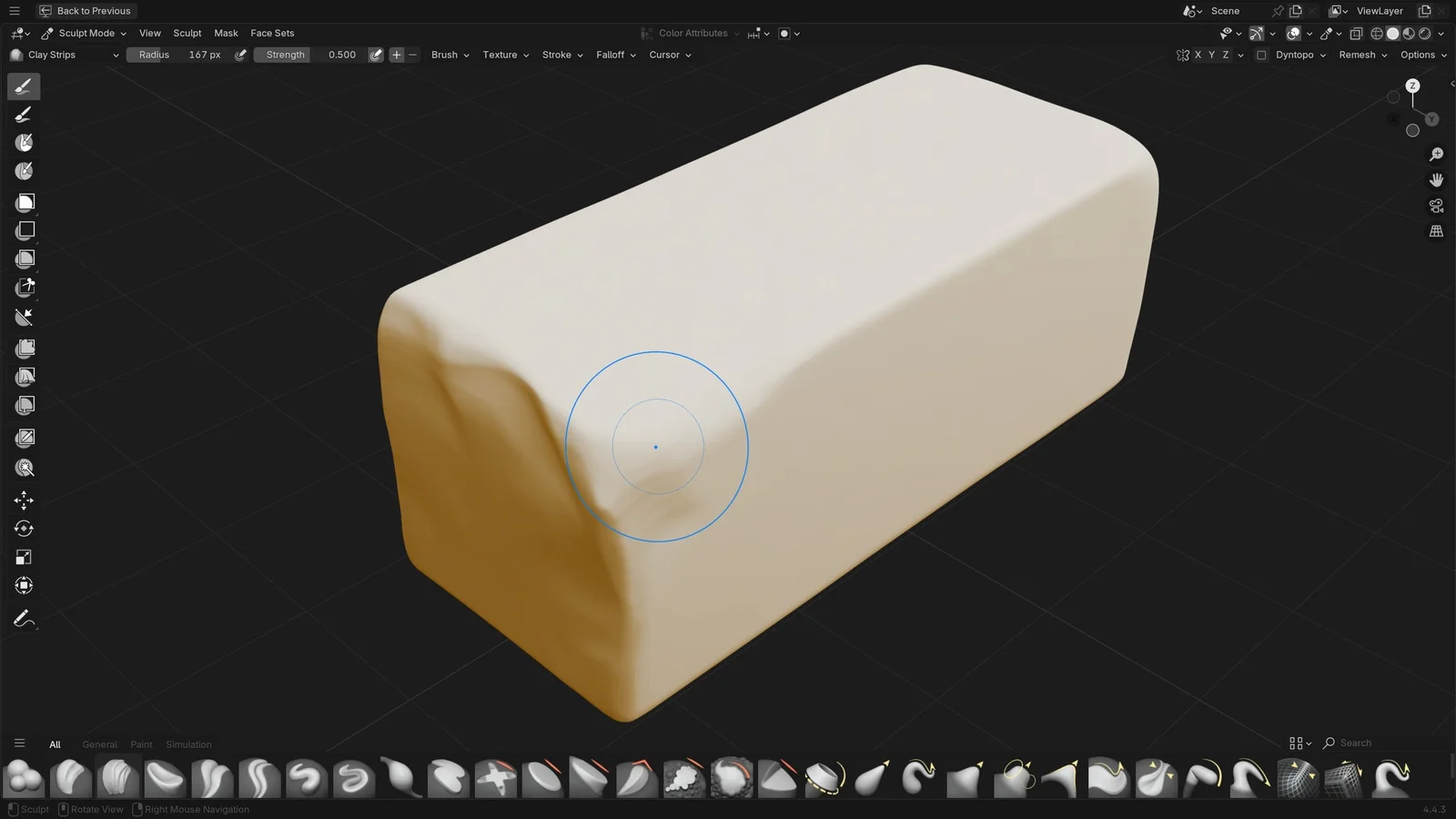Toggle strength pen pressure sensitivity
The width and height of the screenshot is (1456, 819).
[376, 55]
